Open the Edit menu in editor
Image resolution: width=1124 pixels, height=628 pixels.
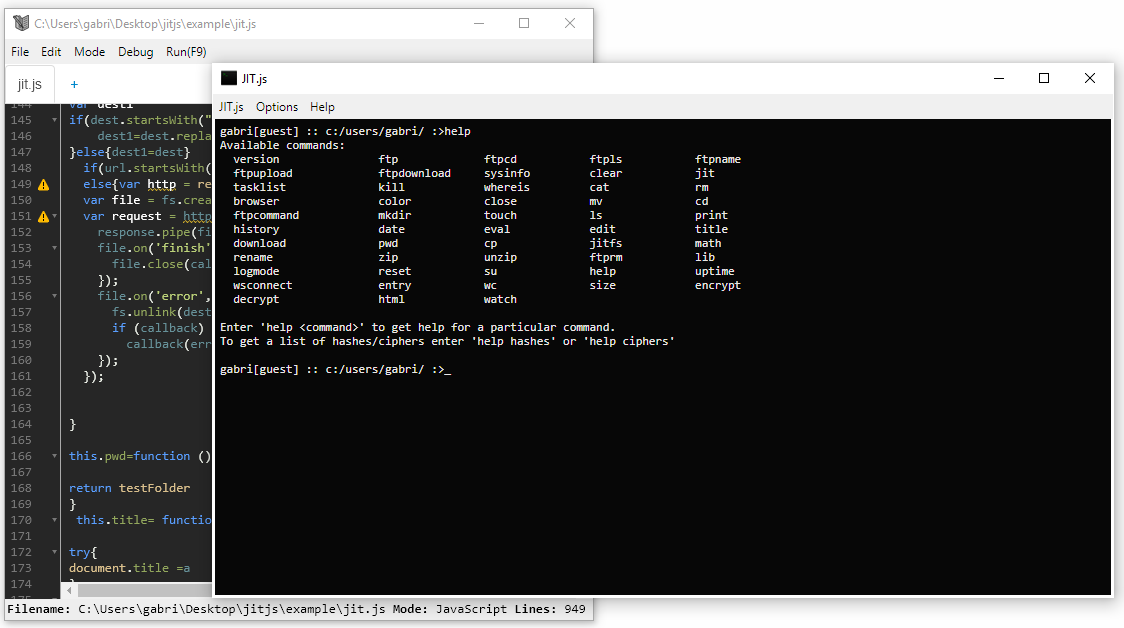coord(51,52)
